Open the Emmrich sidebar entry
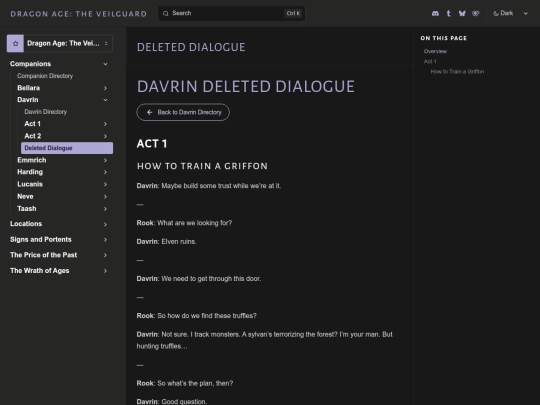This screenshot has width=540, height=405. (32, 160)
